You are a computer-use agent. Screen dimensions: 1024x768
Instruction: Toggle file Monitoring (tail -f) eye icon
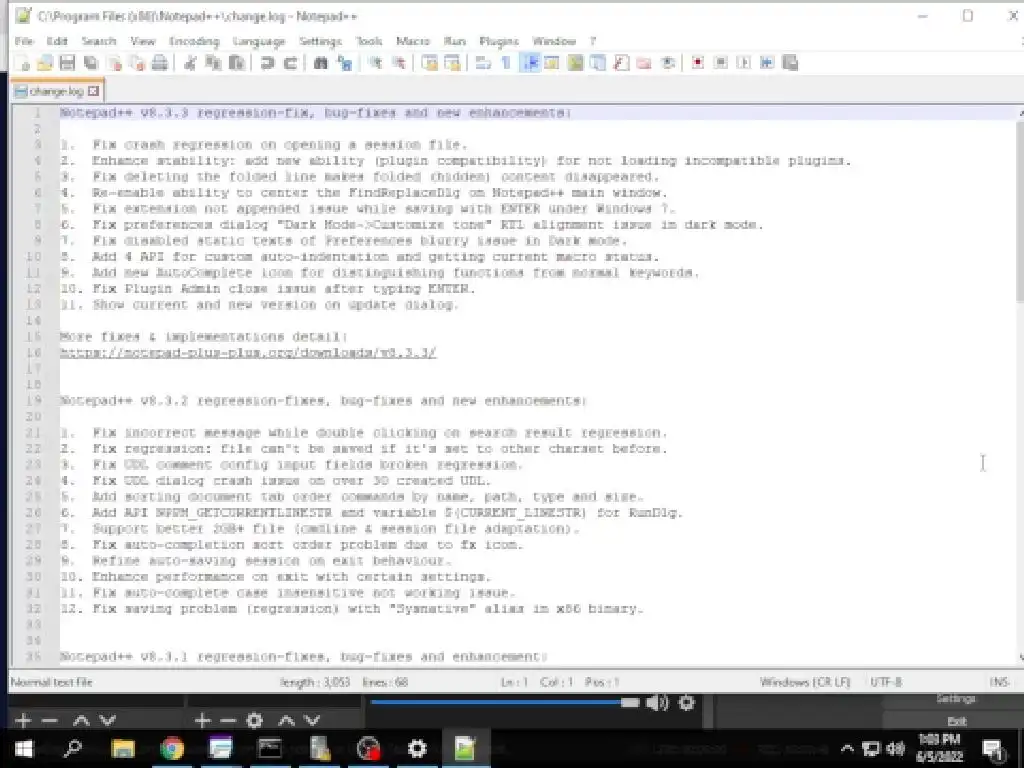pyautogui.click(x=667, y=63)
